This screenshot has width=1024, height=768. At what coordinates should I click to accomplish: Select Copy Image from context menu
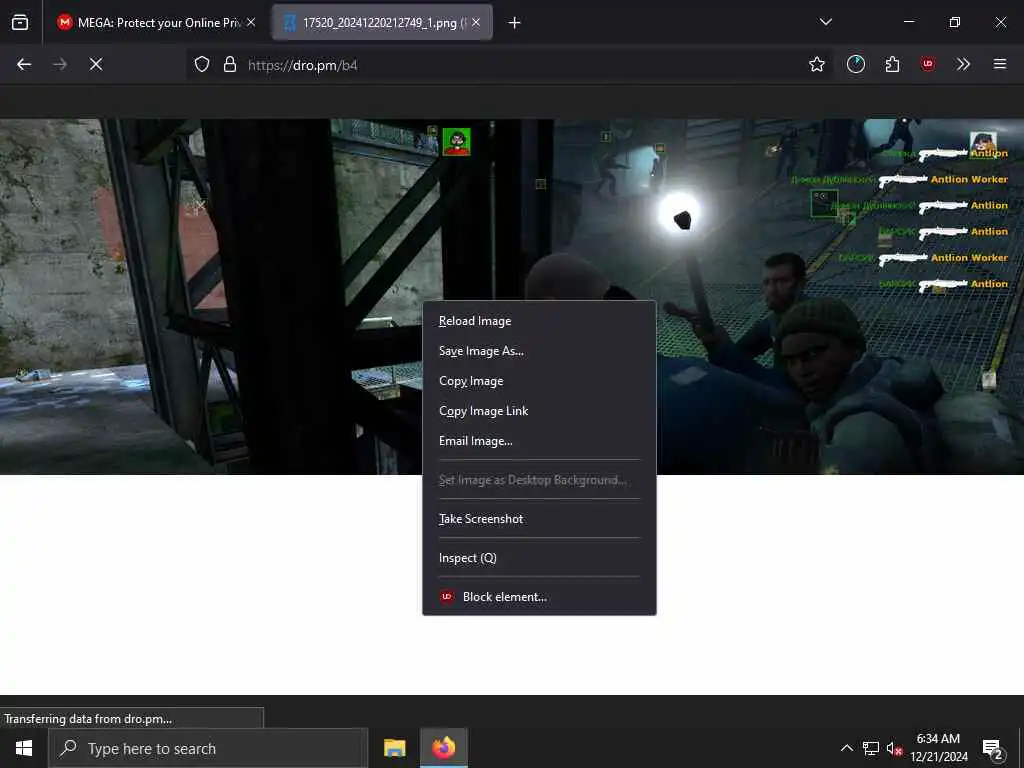tap(539, 381)
